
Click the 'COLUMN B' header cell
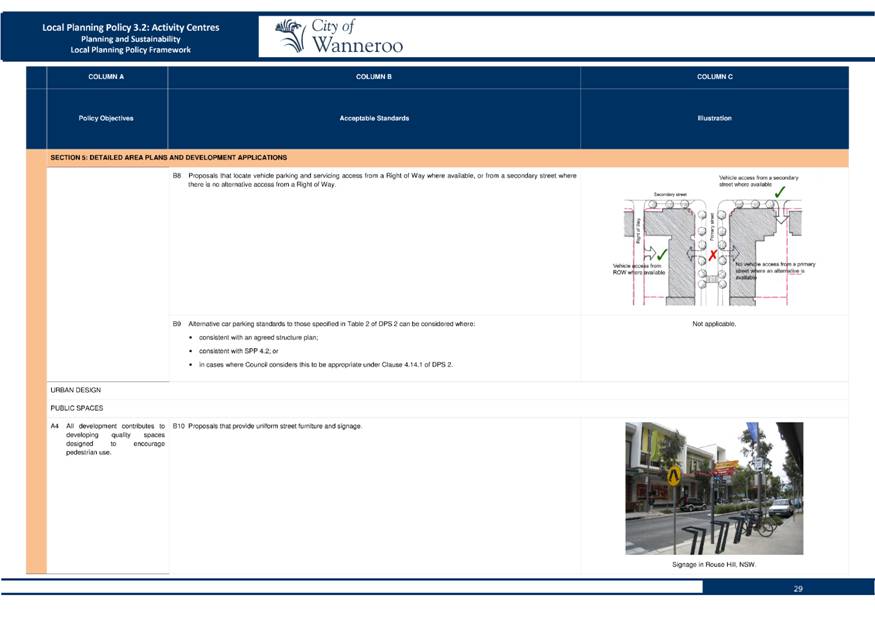374,76
